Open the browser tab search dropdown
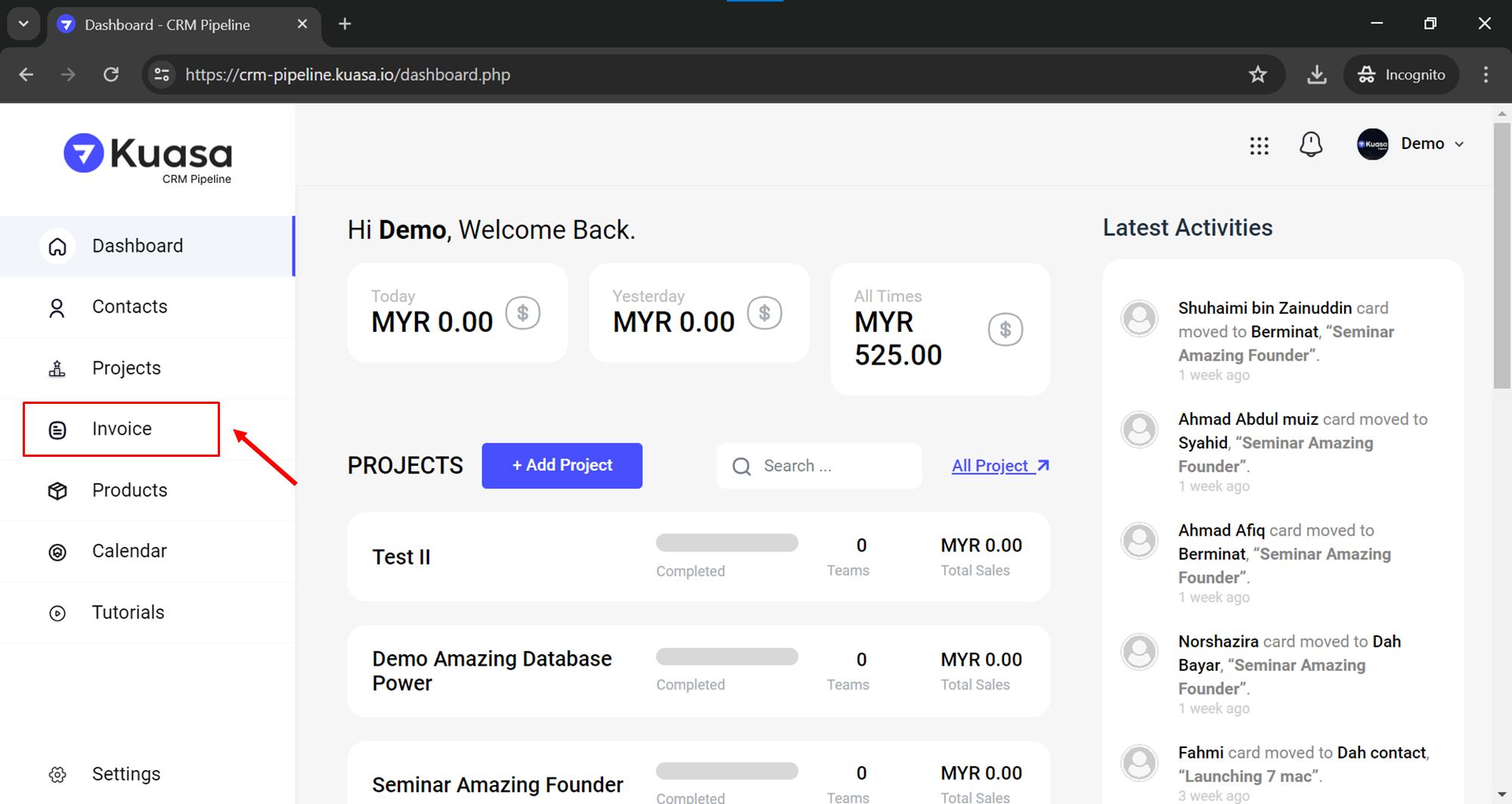 click(x=23, y=24)
